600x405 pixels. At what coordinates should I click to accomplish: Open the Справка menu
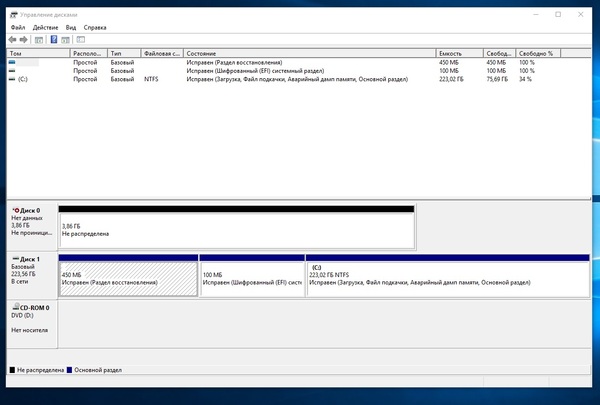point(95,27)
